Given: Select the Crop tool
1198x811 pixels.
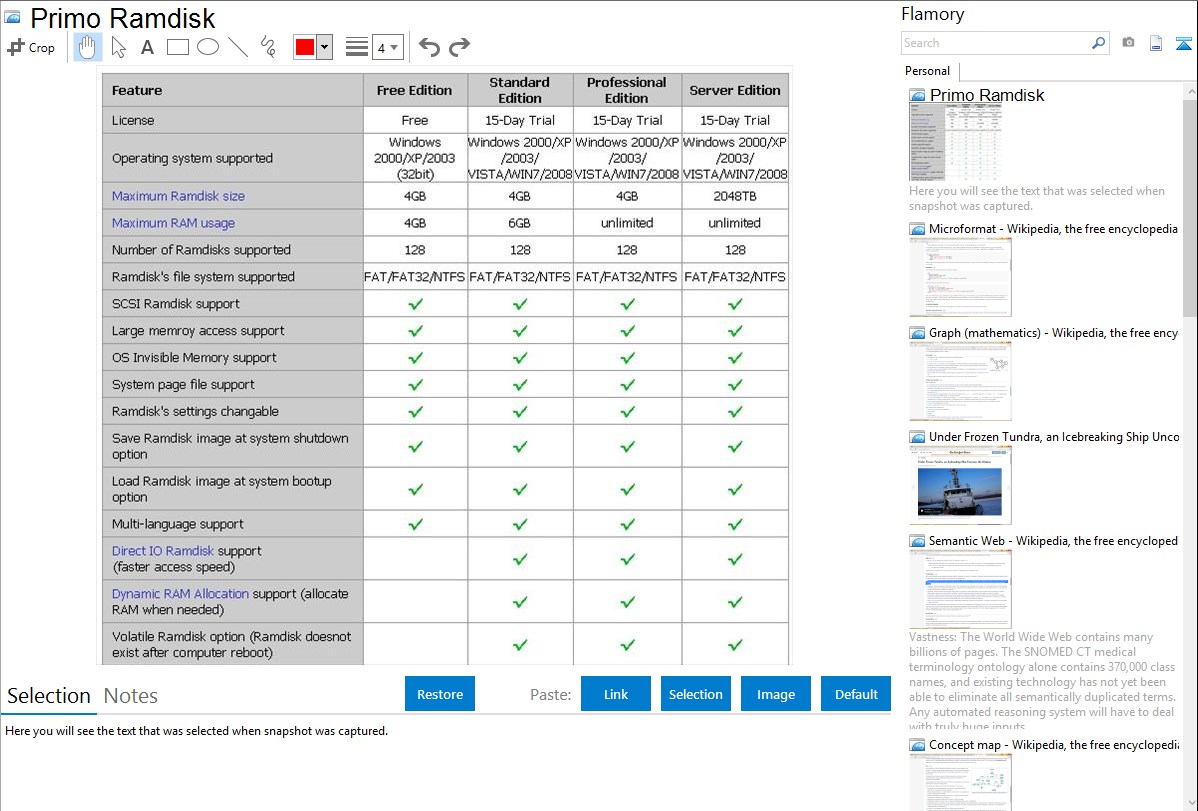Looking at the screenshot, I should point(31,47).
